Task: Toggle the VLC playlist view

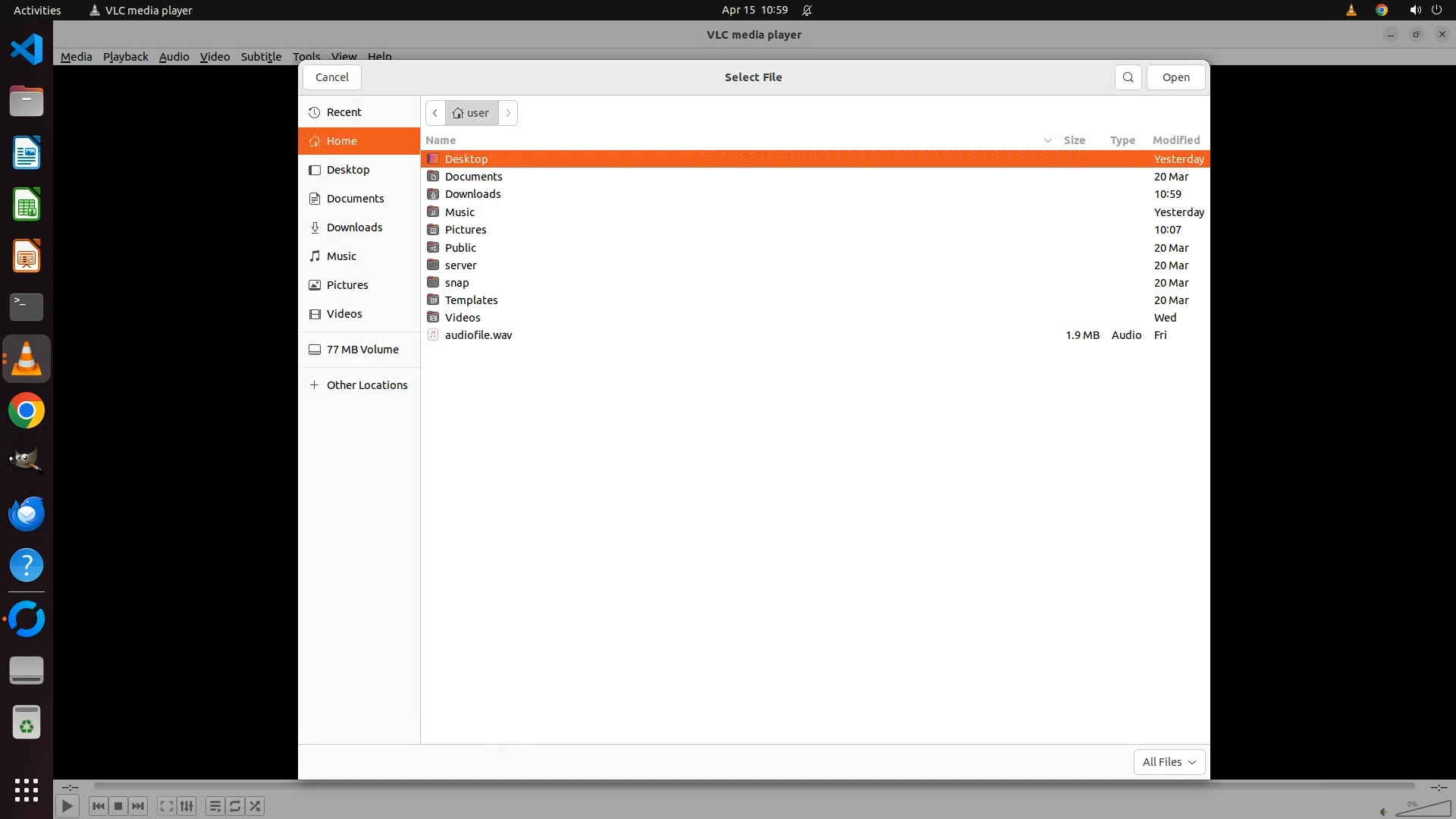Action: (x=215, y=806)
